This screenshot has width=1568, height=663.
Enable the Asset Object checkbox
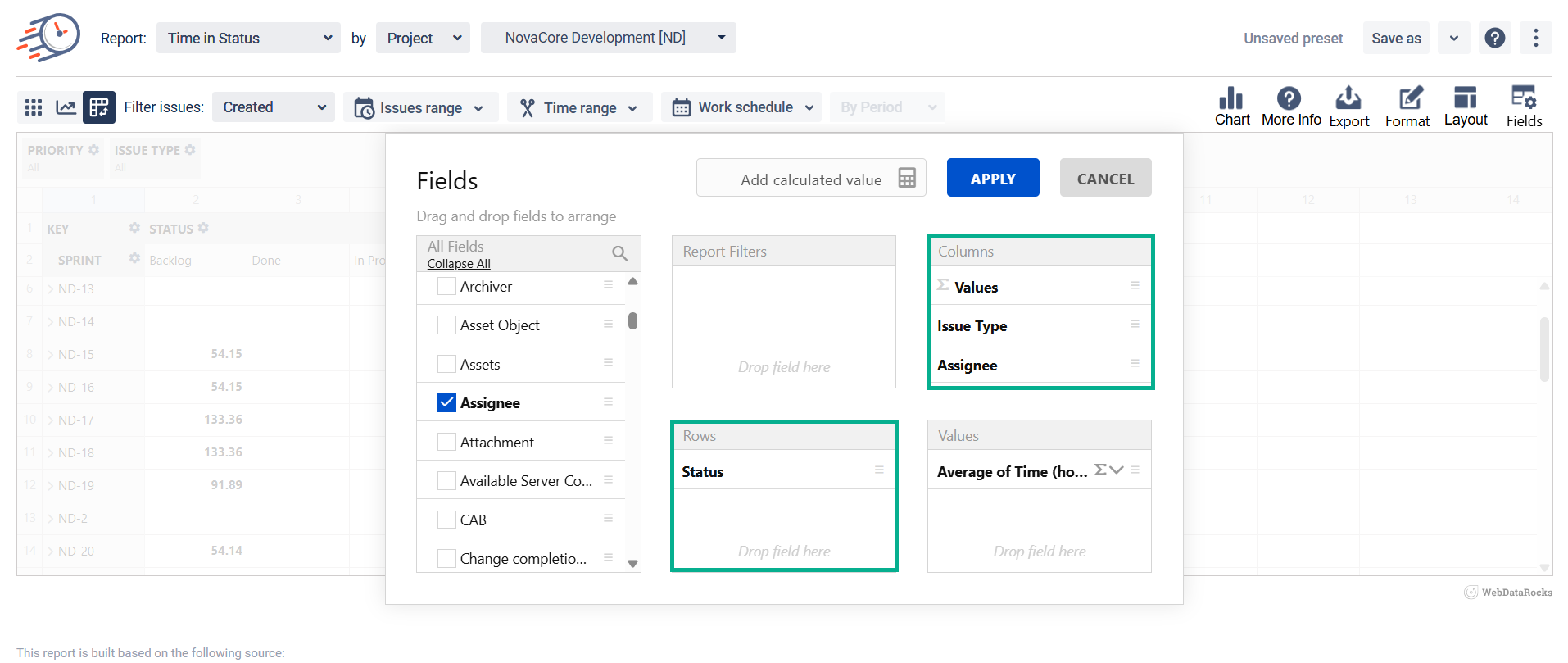pos(446,325)
